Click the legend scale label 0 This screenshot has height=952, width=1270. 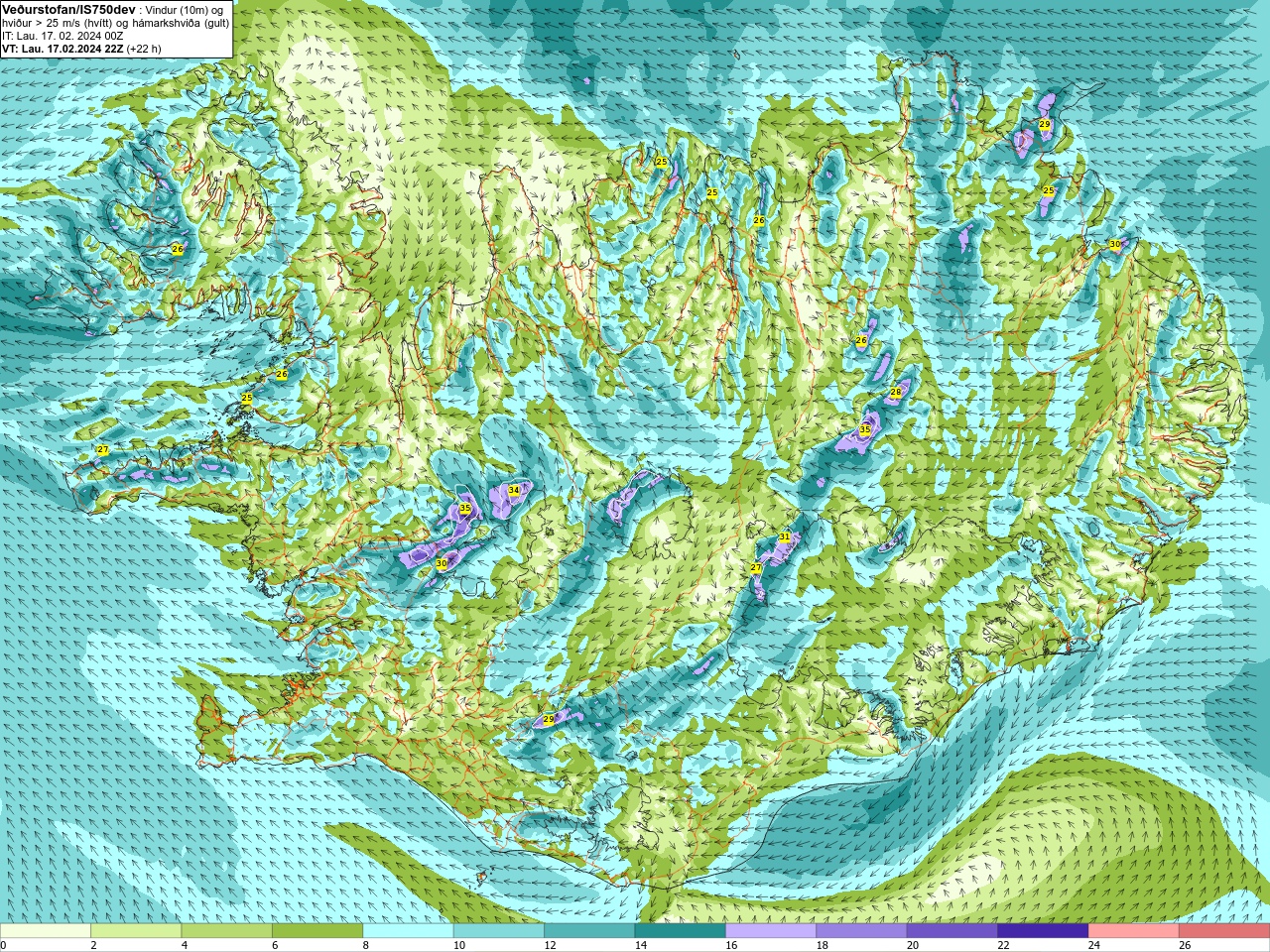click(3, 945)
